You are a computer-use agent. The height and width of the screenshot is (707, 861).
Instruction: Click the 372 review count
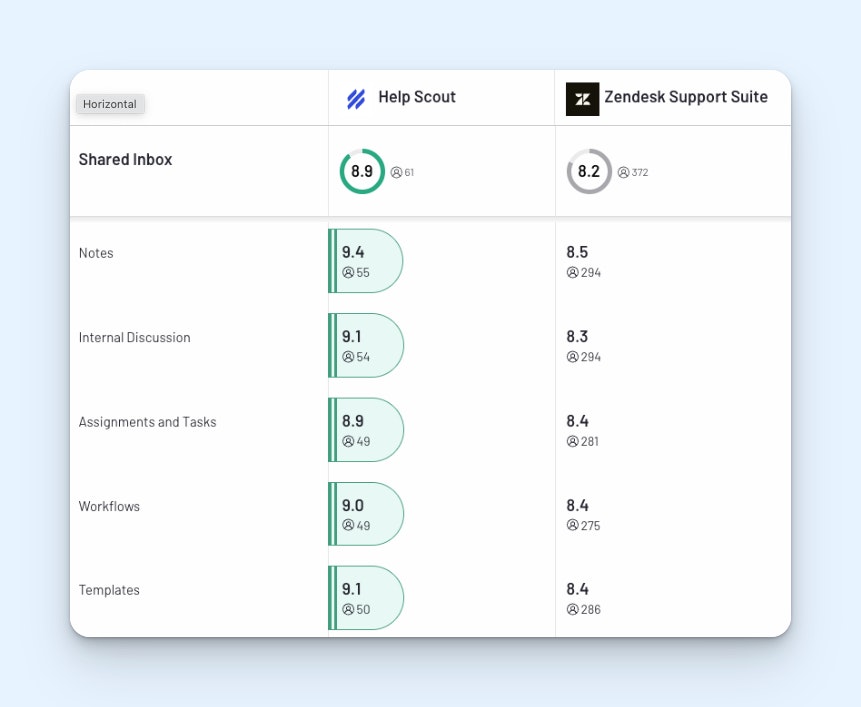pos(640,172)
